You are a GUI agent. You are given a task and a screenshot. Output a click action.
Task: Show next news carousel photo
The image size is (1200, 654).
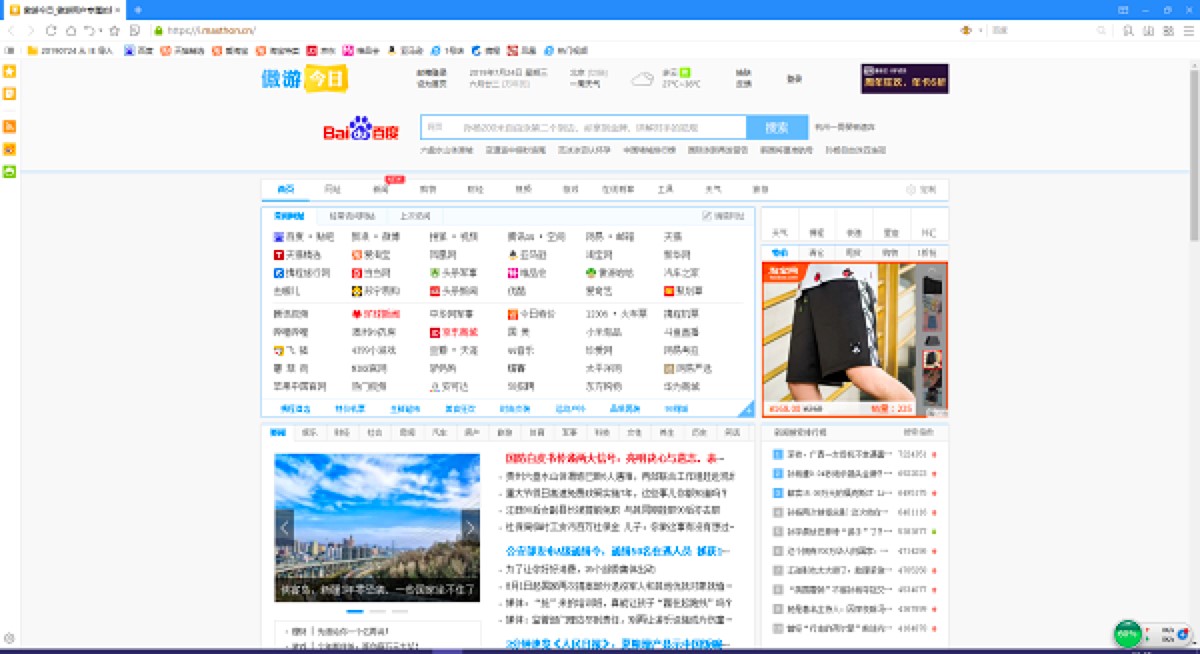point(469,527)
